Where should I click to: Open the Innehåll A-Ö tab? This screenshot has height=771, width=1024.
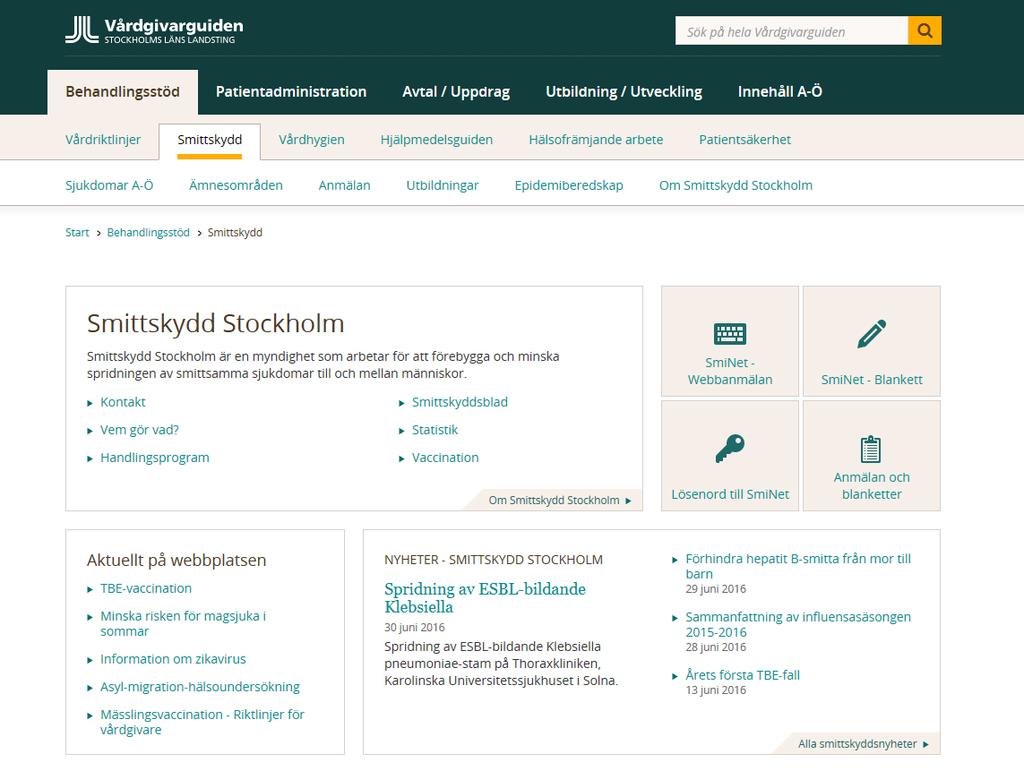pyautogui.click(x=780, y=92)
